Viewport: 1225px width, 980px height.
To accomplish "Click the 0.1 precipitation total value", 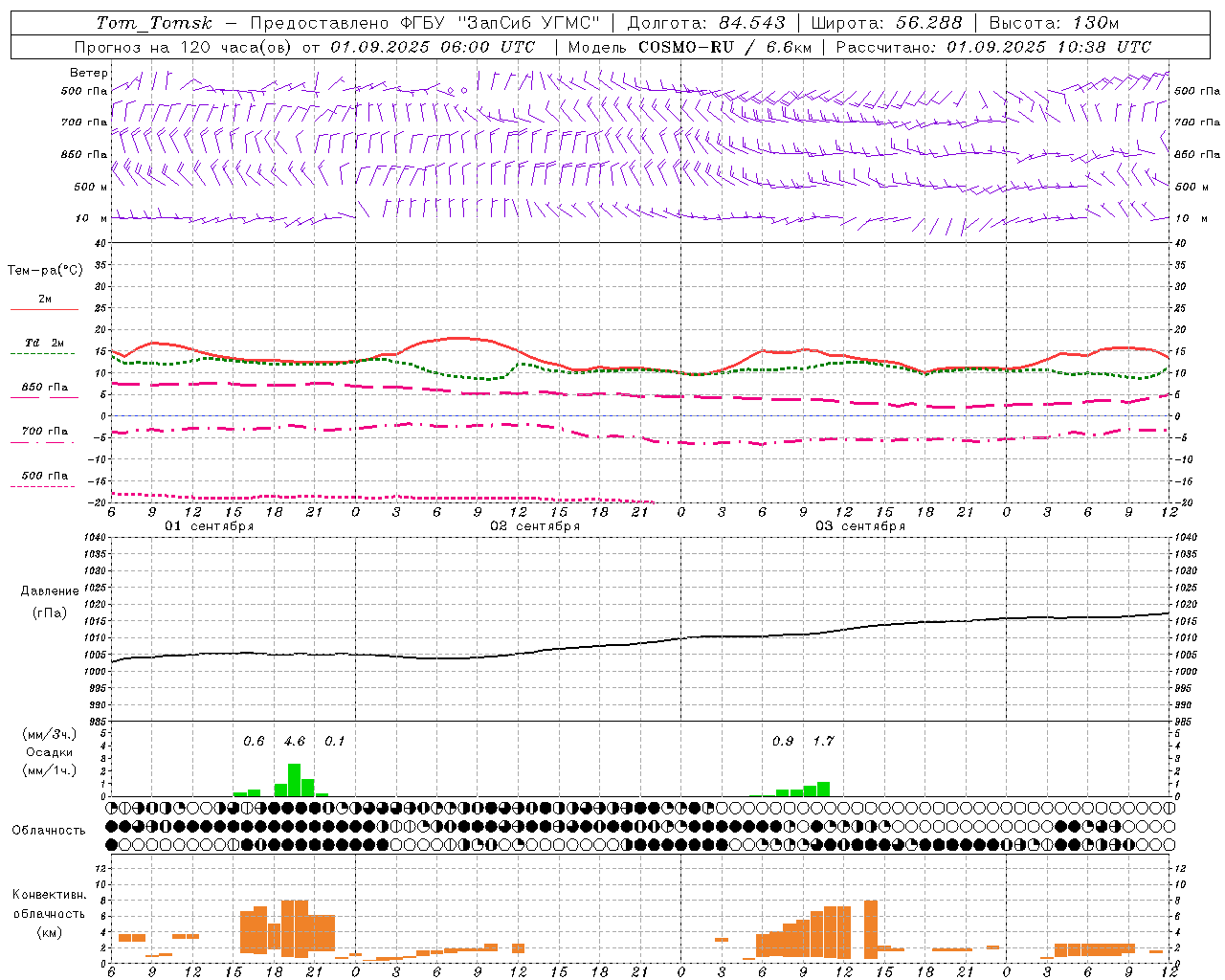I will [335, 742].
